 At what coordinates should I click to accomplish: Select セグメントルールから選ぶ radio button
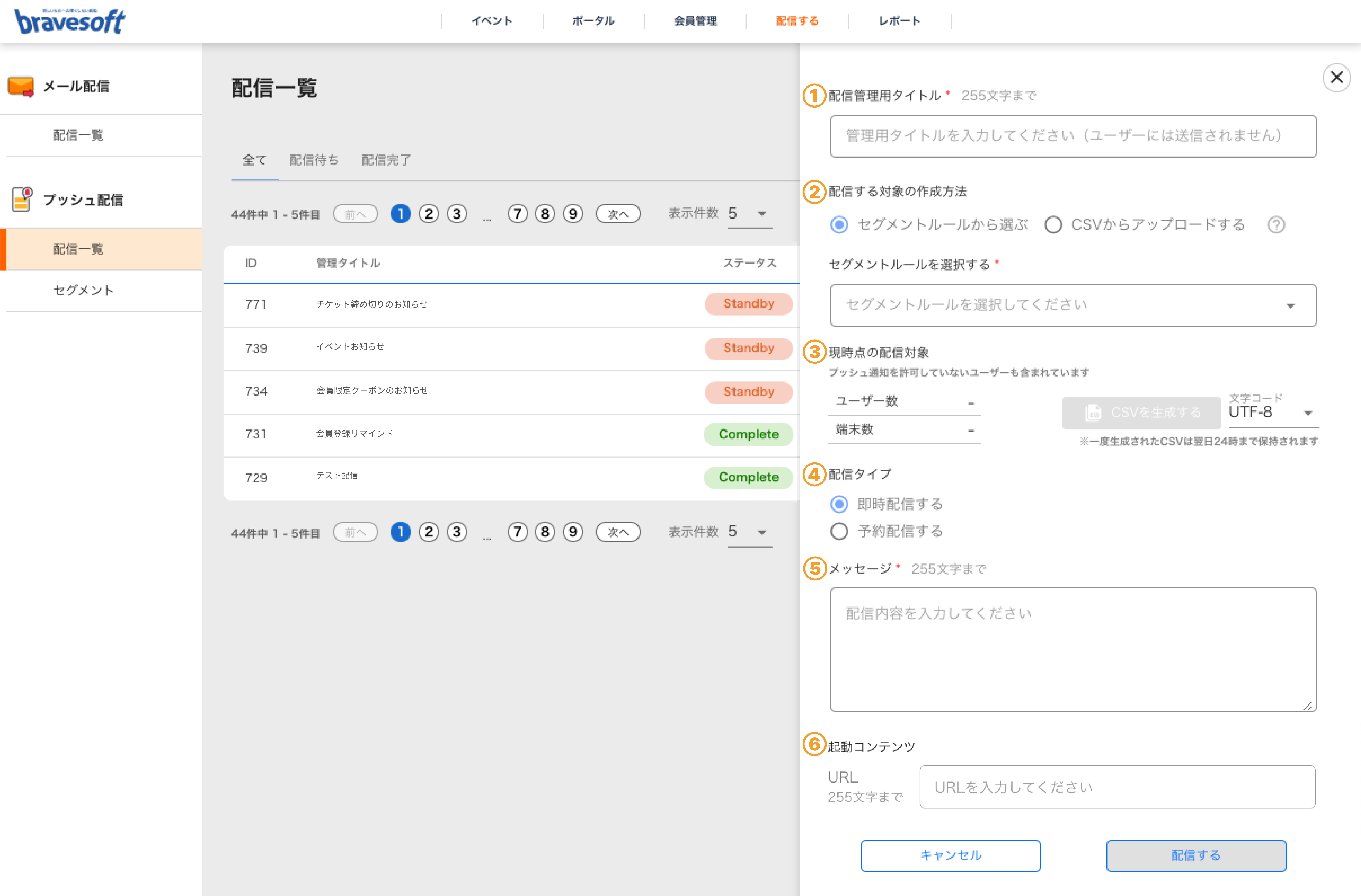pyautogui.click(x=839, y=225)
